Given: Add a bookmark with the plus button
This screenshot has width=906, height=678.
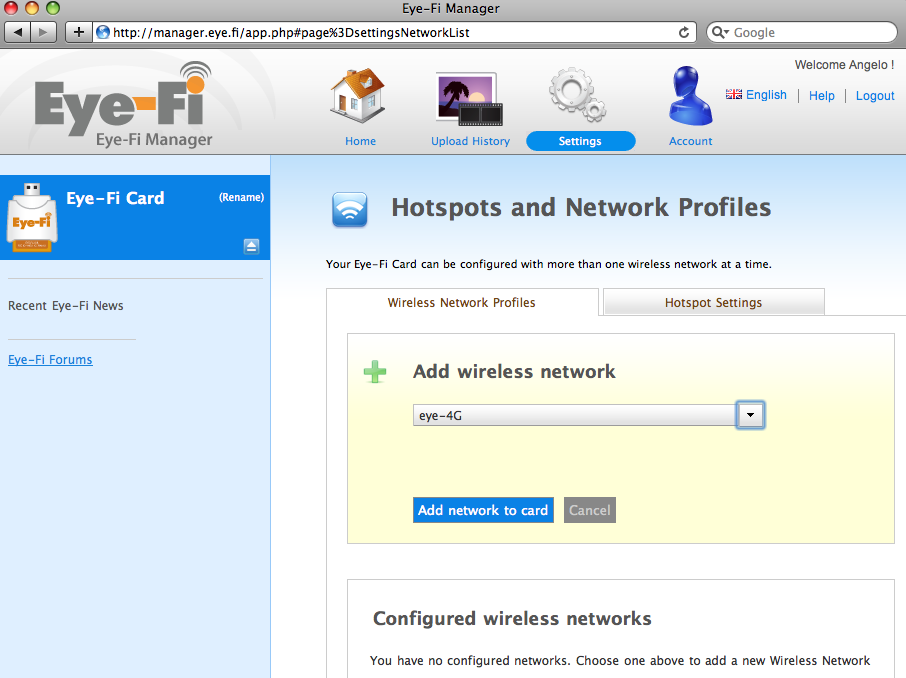Looking at the screenshot, I should point(79,32).
